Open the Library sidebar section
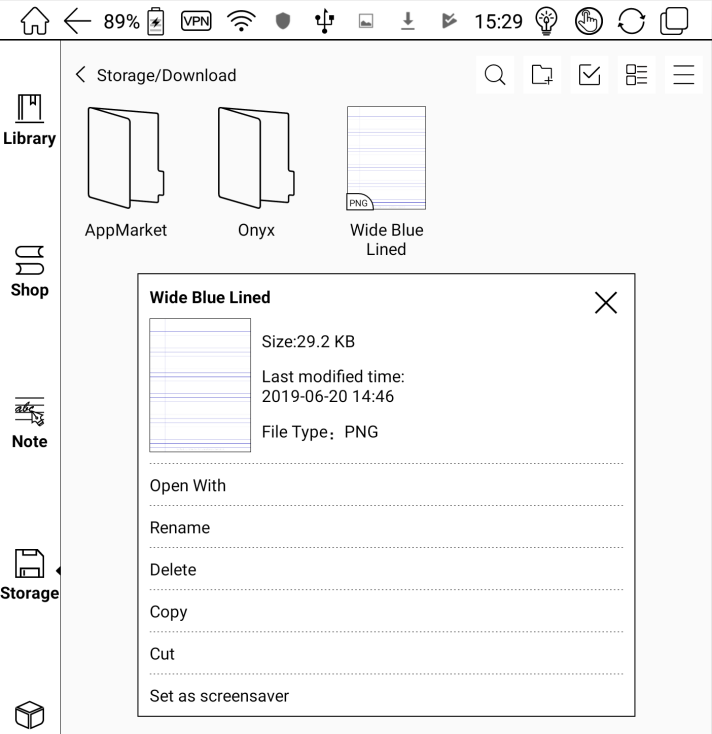712x734 pixels. pos(29,120)
